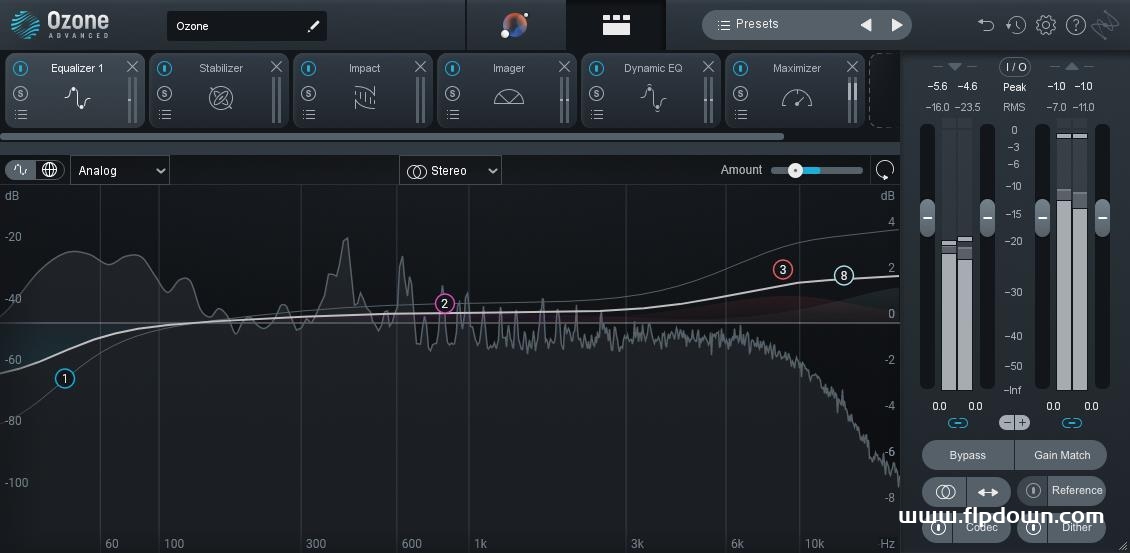Open Imager module preset list icon

click(x=453, y=114)
